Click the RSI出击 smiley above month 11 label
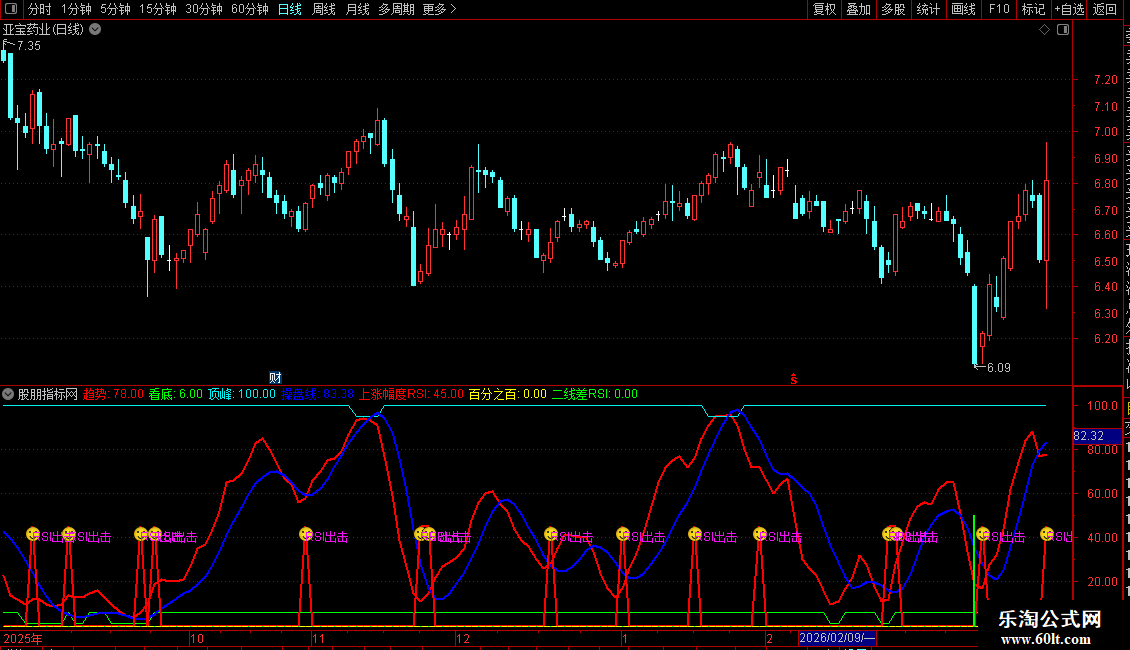Screen dimensions: 1130x650 coord(306,534)
